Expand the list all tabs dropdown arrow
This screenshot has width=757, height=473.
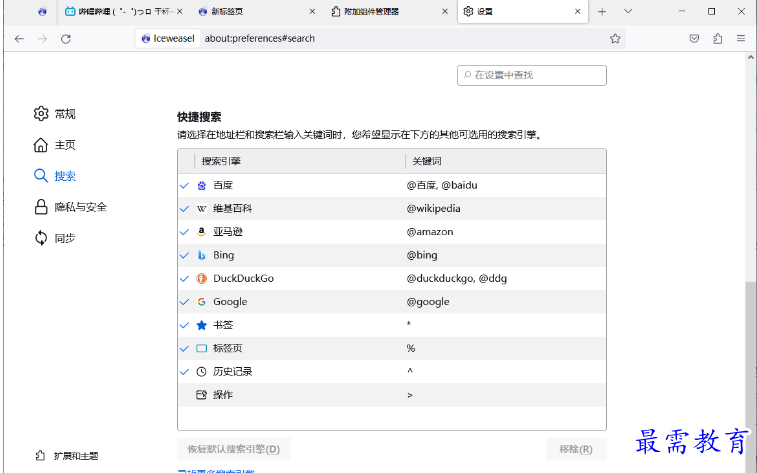click(628, 11)
